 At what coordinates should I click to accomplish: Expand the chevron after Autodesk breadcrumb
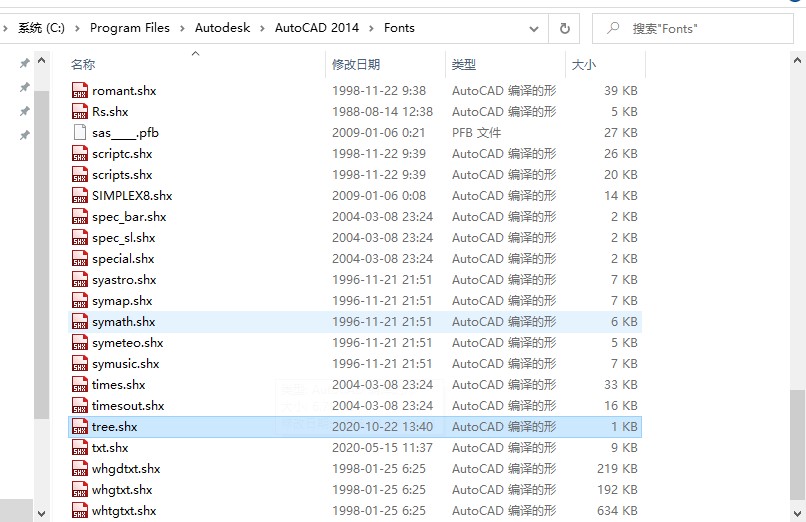[263, 28]
